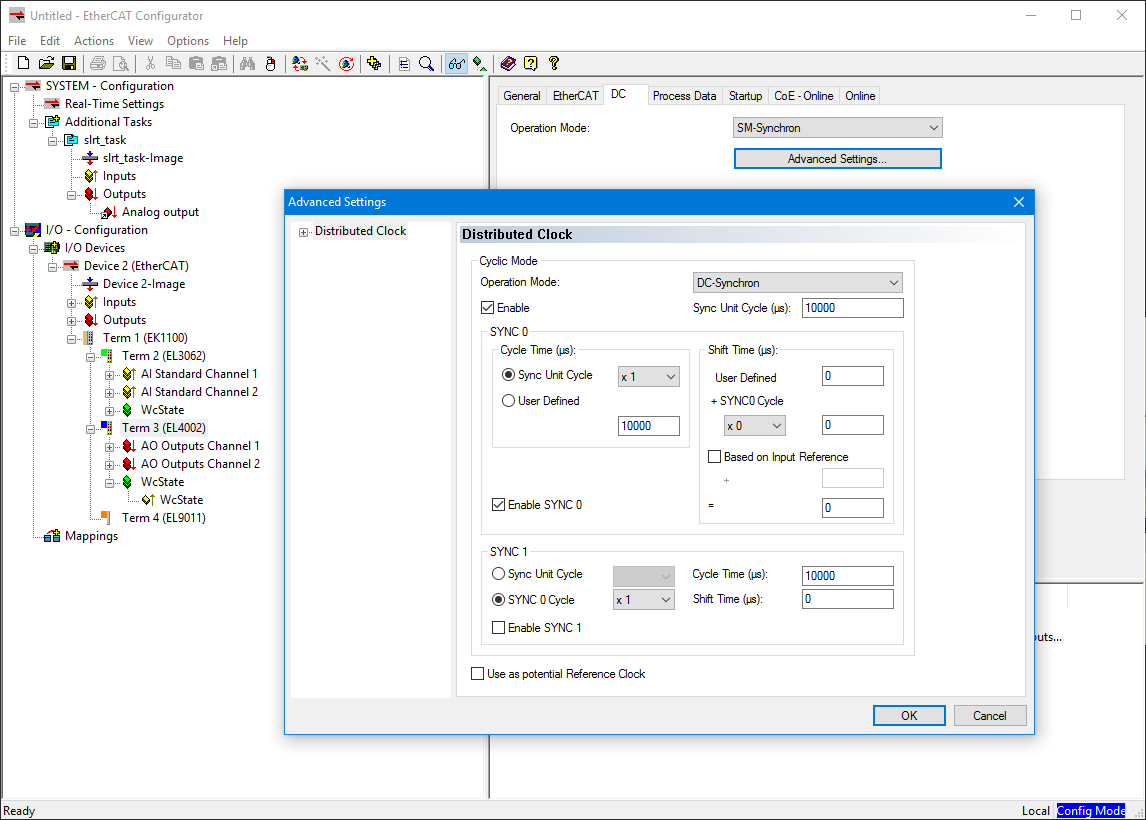Save configuration with the floppy disk icon
Image resolution: width=1146 pixels, height=820 pixels.
tap(69, 64)
